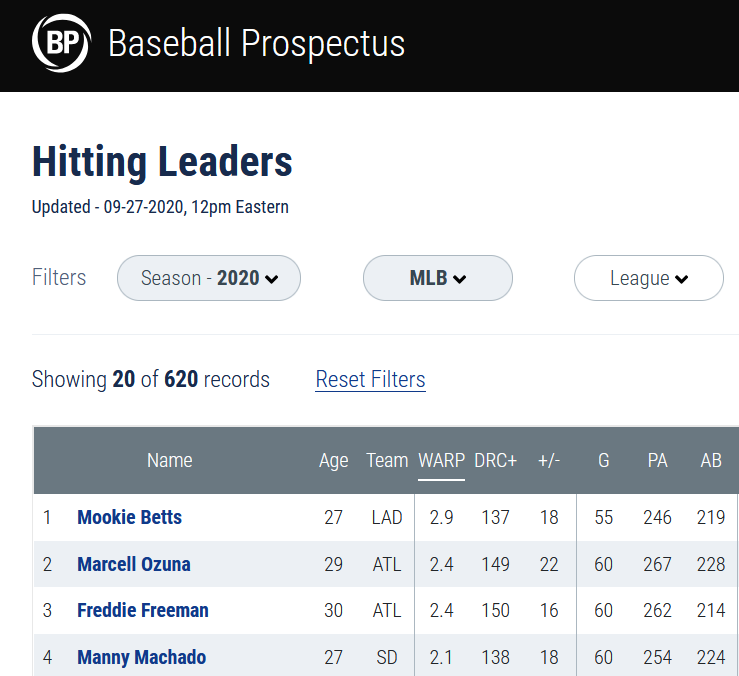Open the League filter dropdown
This screenshot has width=739, height=676.
coord(648,278)
